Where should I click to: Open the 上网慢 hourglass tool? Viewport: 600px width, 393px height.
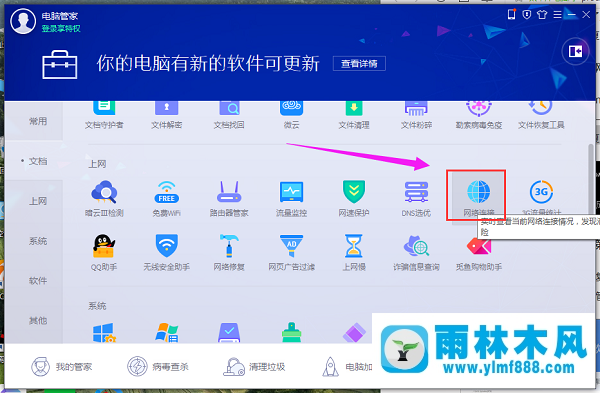pos(354,253)
